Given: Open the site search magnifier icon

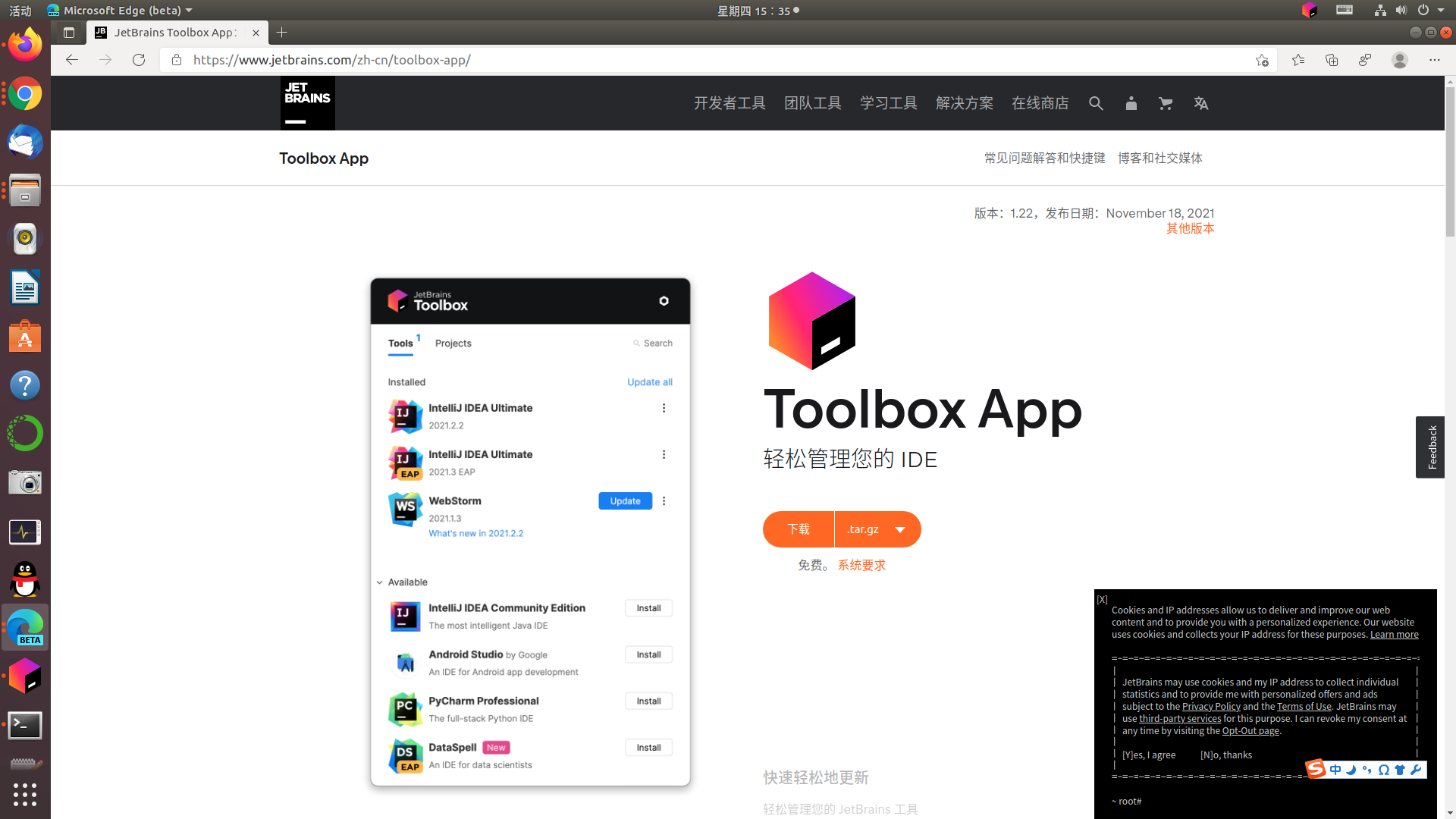Looking at the screenshot, I should (x=1096, y=103).
